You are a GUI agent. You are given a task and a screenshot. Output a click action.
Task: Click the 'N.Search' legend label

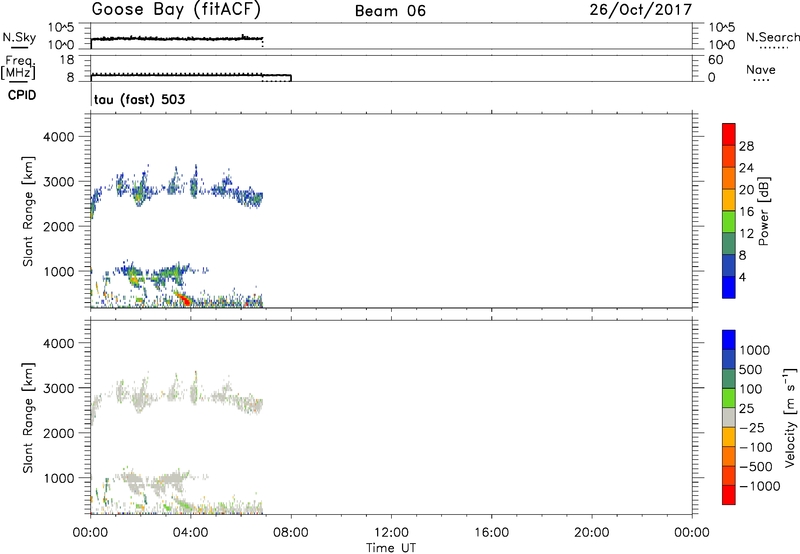click(772, 37)
